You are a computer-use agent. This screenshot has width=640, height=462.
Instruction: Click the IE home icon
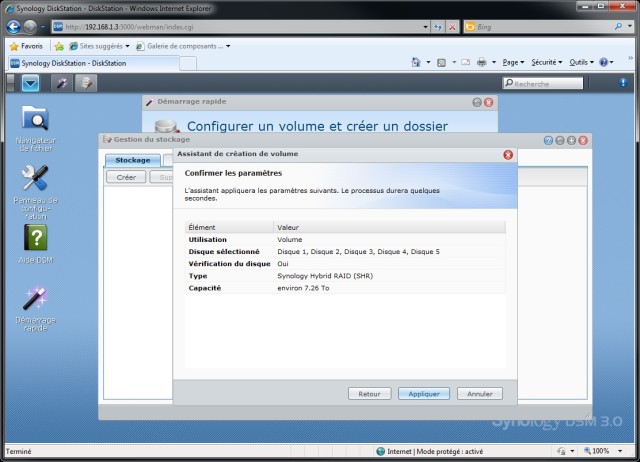[x=416, y=62]
